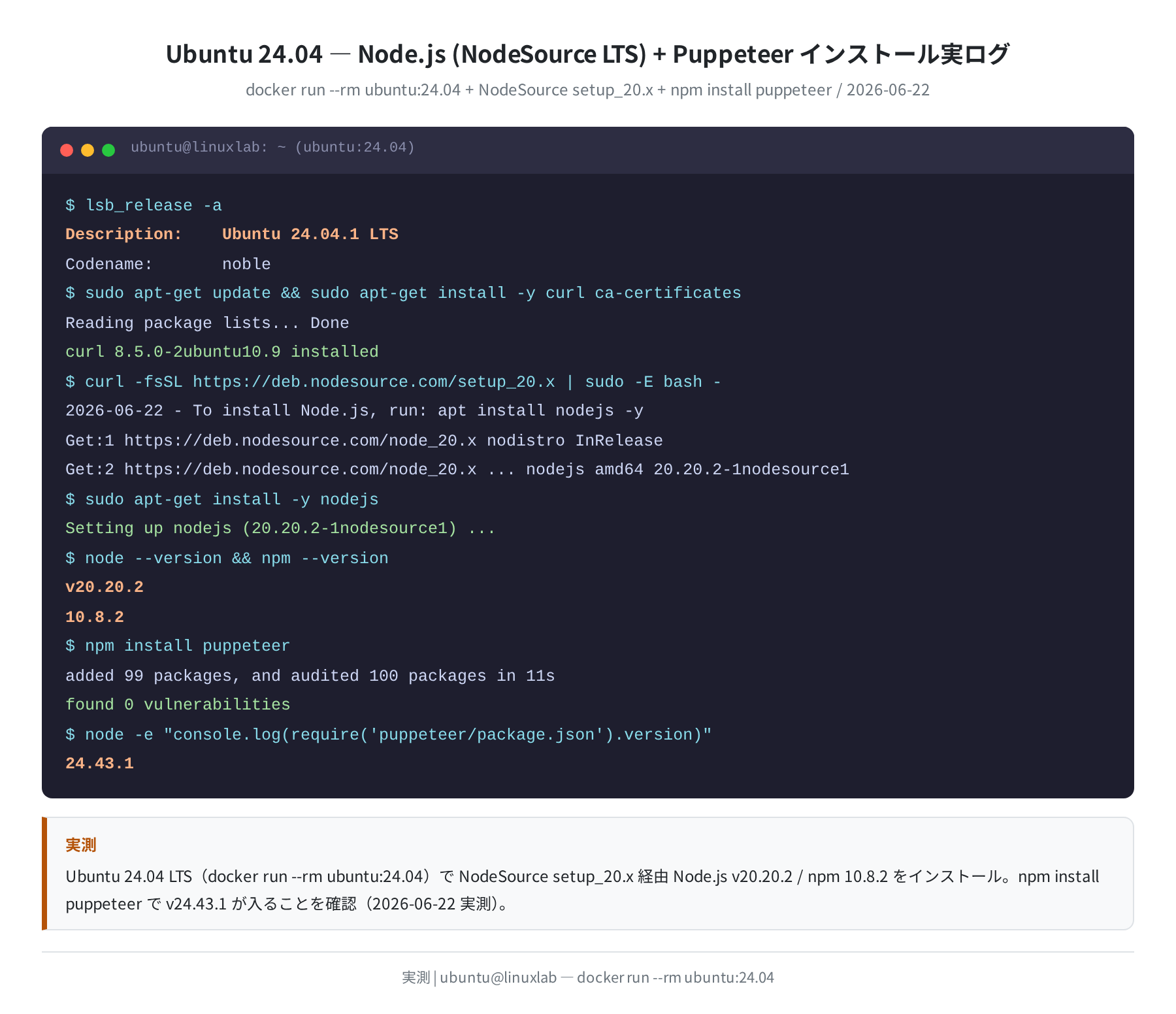The width and height of the screenshot is (1176, 1014).
Task: Click 'found 0 vulnerabilities' line
Action: pyautogui.click(x=178, y=704)
